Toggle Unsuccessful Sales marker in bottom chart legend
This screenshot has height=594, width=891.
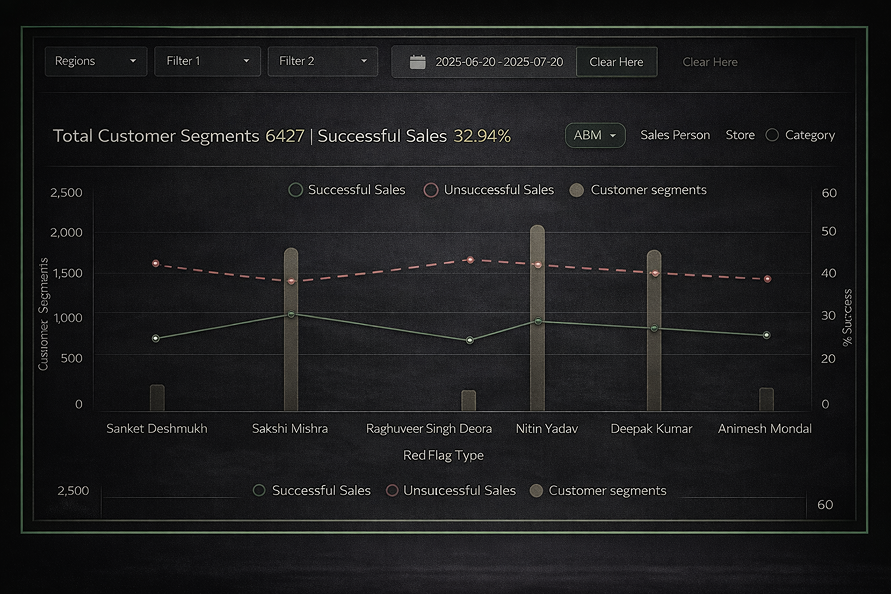(391, 490)
